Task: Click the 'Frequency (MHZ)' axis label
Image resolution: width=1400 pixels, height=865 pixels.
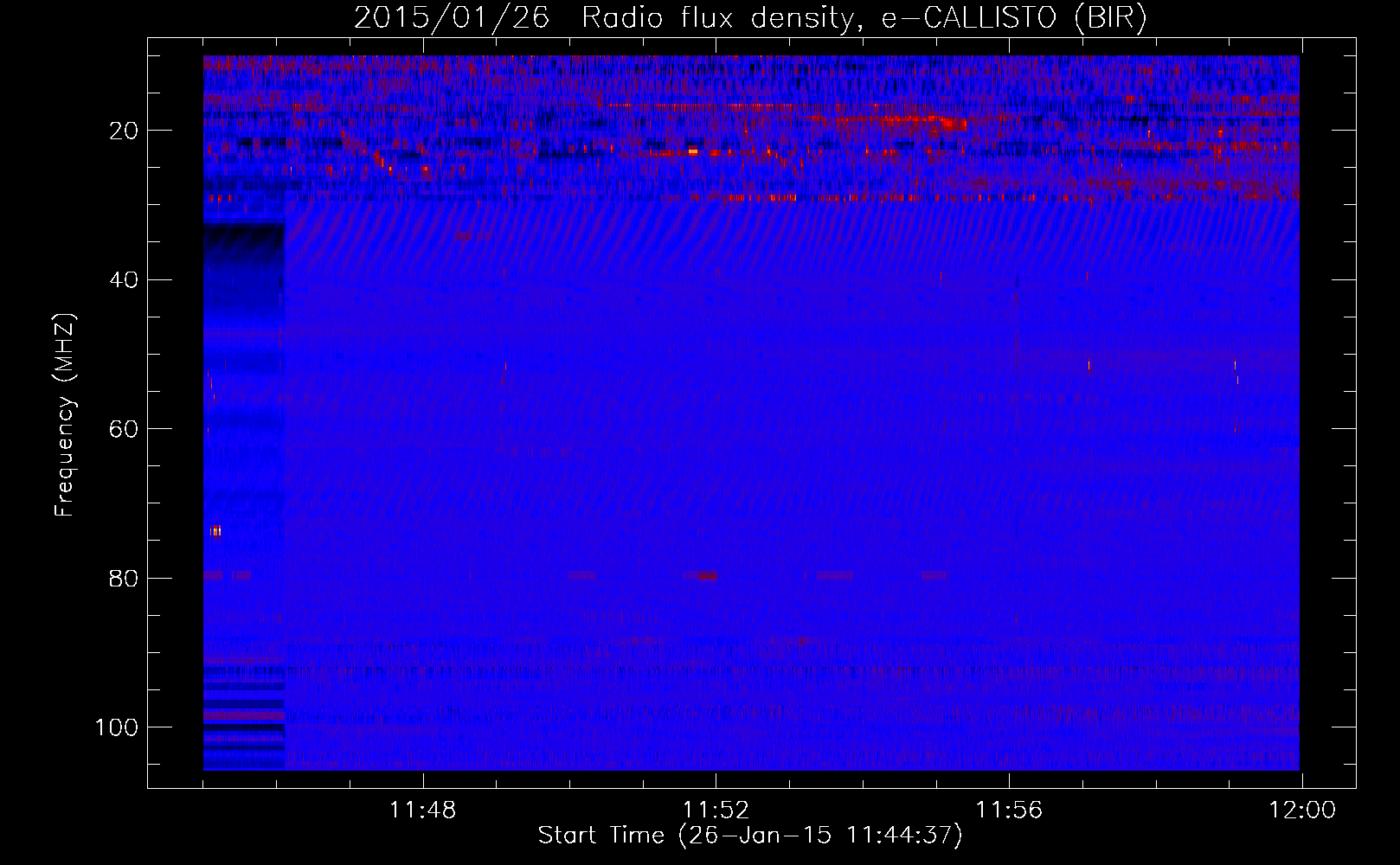Action: 65,415
